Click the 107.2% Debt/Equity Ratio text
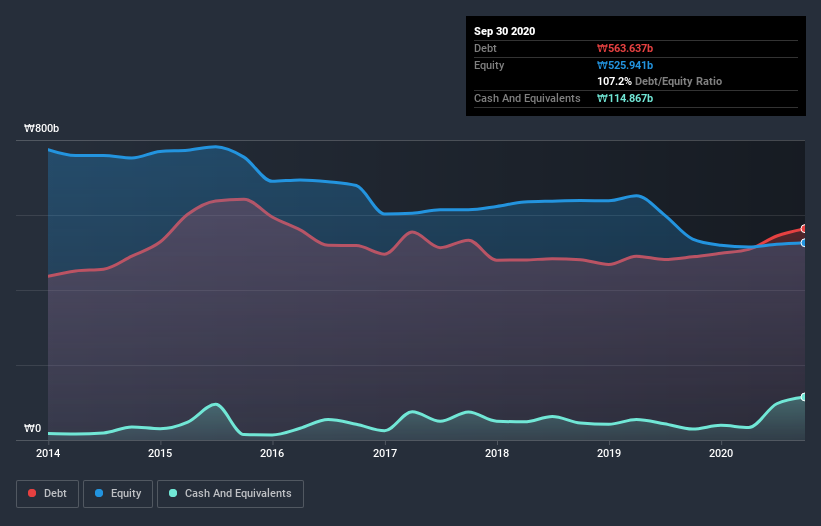Image resolution: width=821 pixels, height=526 pixels. click(x=660, y=82)
